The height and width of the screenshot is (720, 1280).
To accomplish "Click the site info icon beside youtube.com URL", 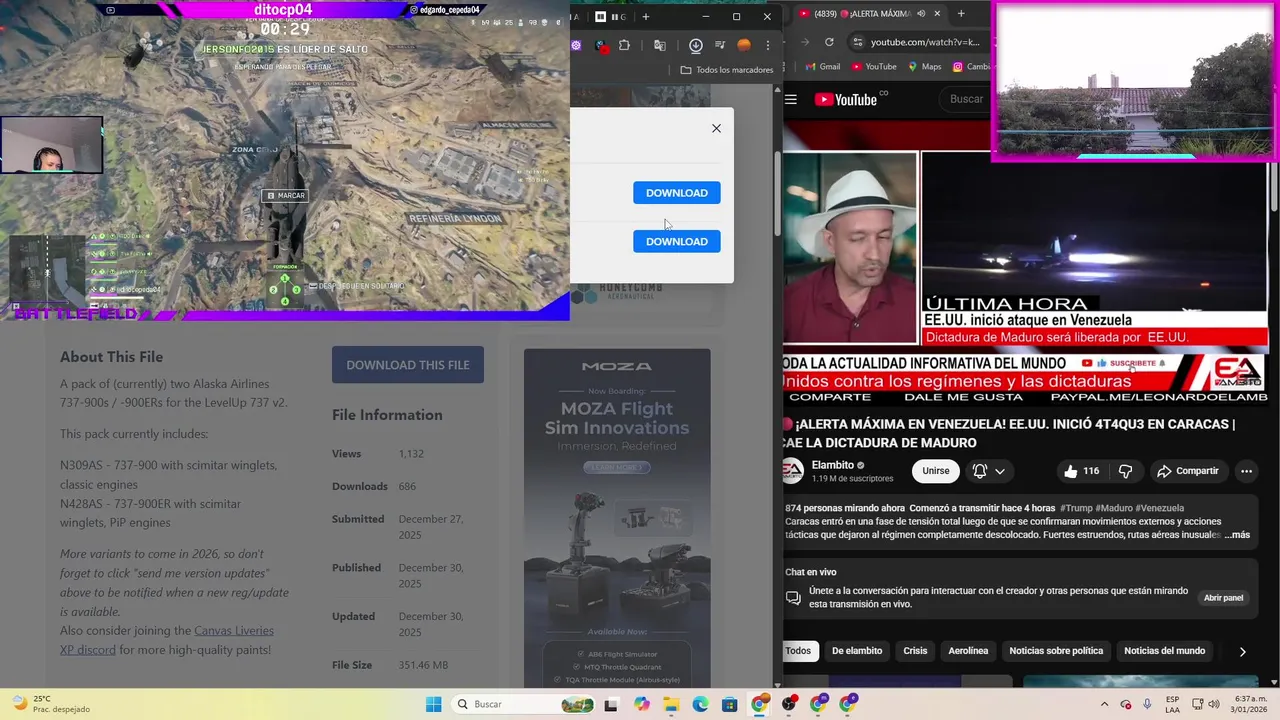I will 857,42.
